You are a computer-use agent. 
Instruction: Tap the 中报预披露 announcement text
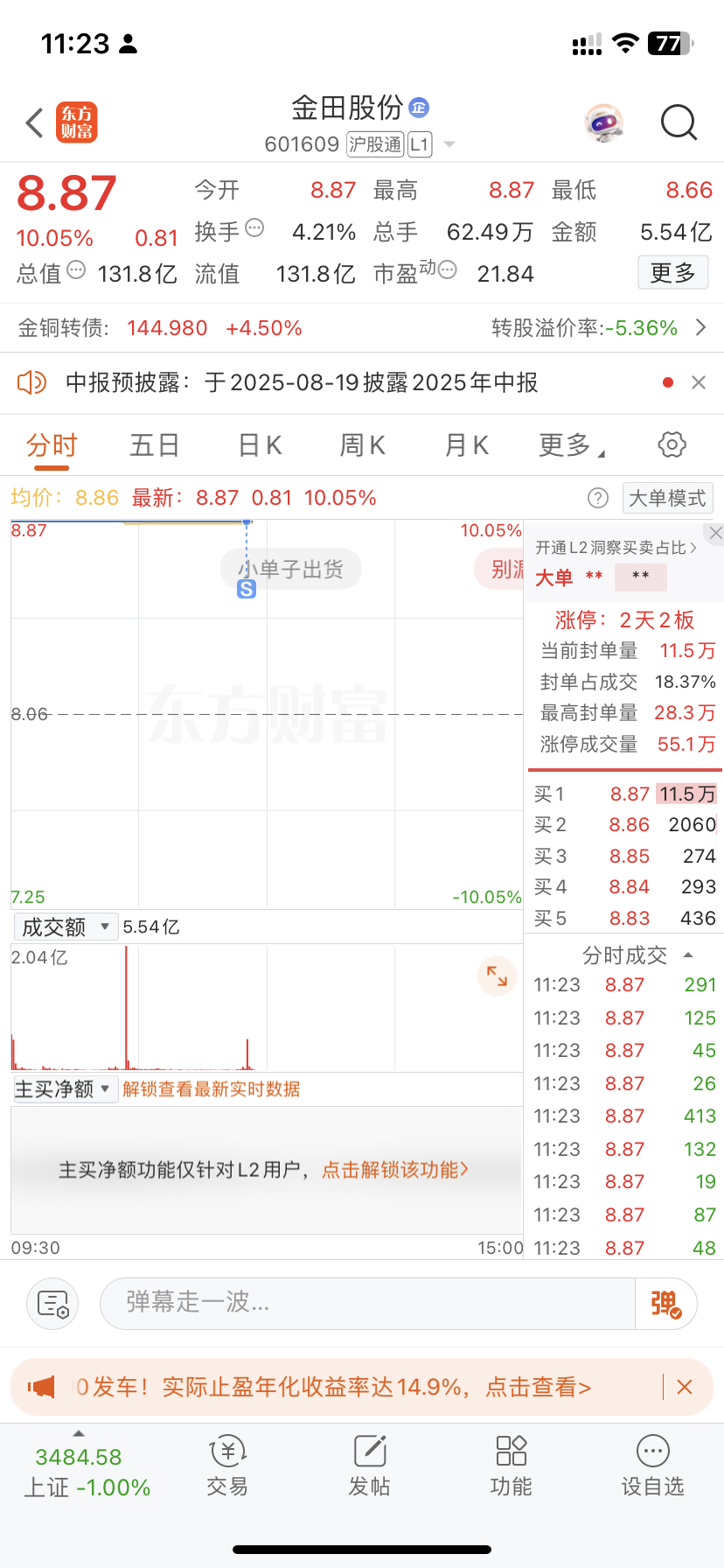pos(302,382)
